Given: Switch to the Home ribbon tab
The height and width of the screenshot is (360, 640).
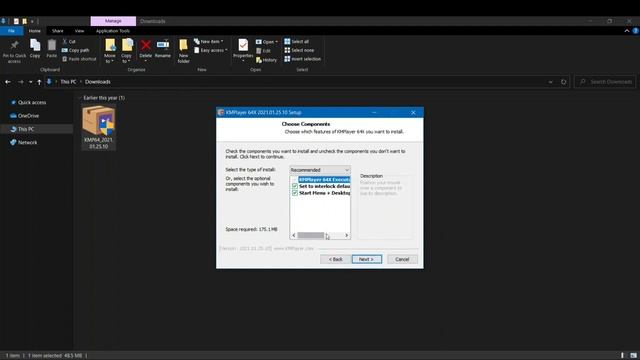Looking at the screenshot, I should click(35, 31).
